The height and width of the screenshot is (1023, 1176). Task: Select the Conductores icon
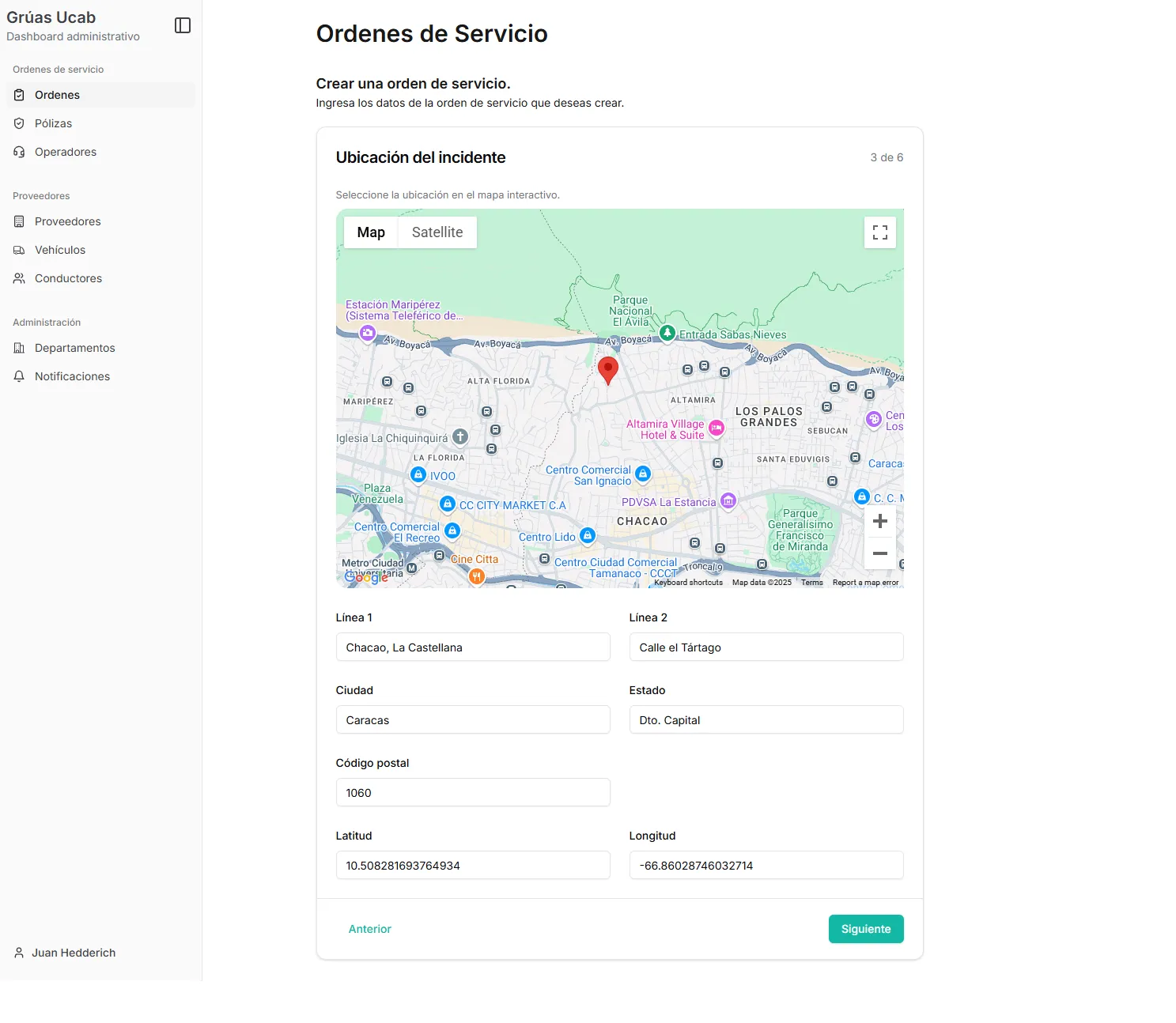[x=19, y=277]
